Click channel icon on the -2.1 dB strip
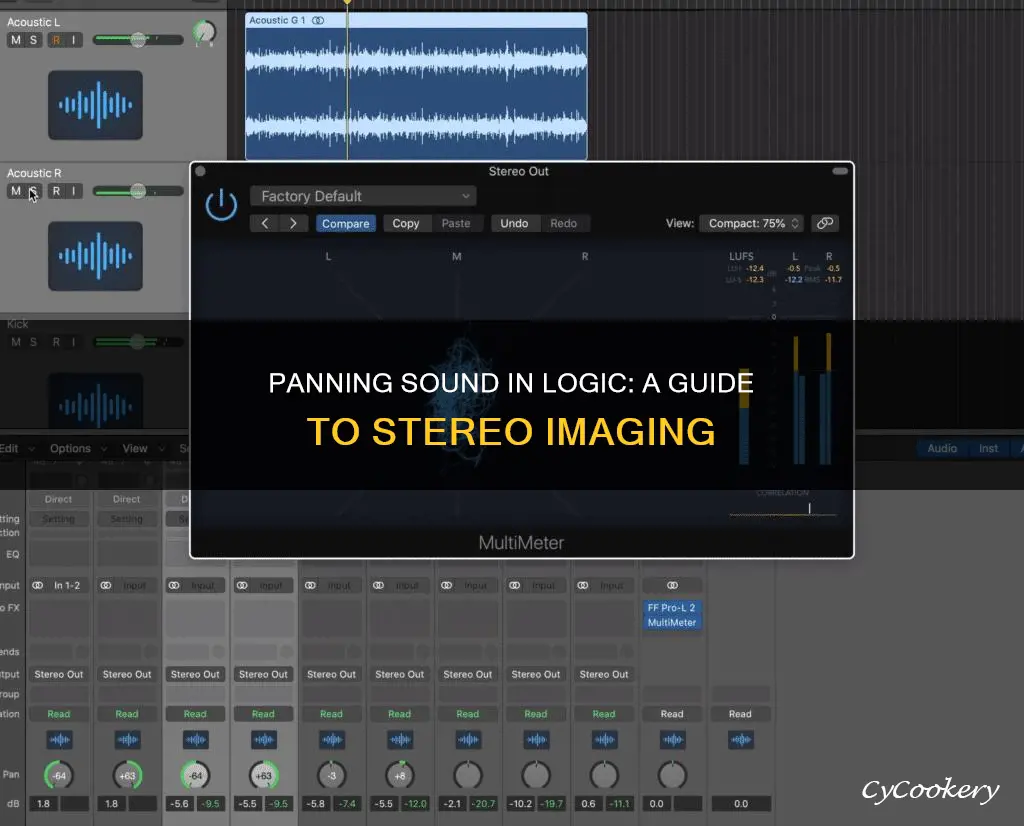The height and width of the screenshot is (826, 1024). point(468,740)
